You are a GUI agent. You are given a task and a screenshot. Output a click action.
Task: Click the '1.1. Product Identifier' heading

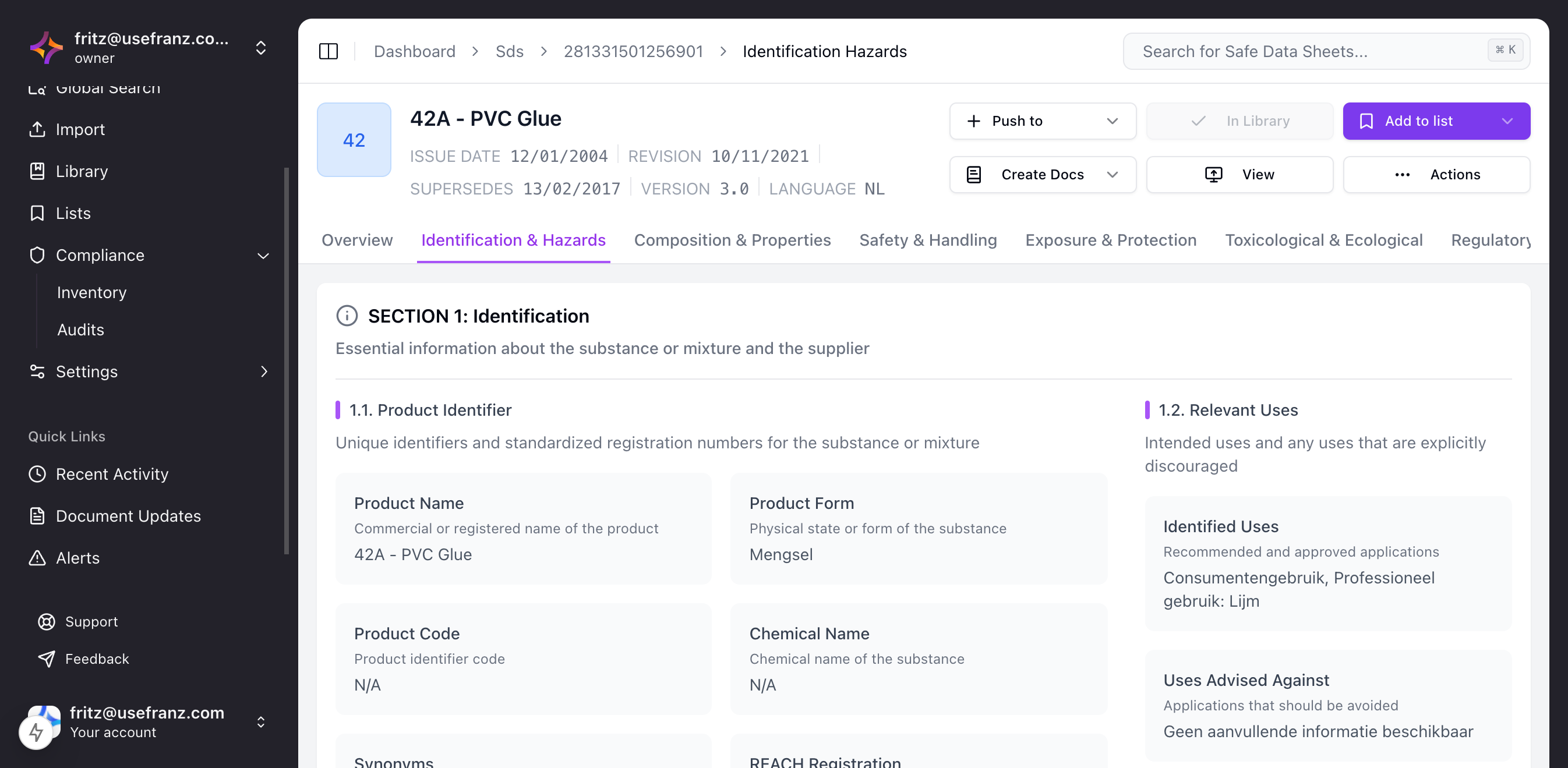(x=430, y=409)
